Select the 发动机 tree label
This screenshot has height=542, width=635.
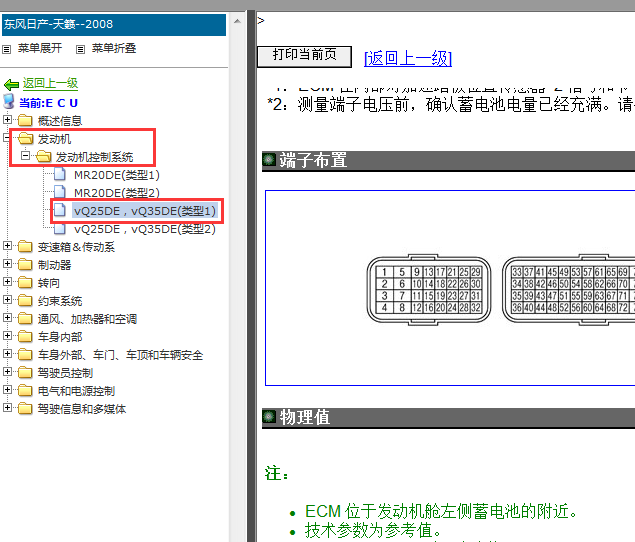coord(54,139)
